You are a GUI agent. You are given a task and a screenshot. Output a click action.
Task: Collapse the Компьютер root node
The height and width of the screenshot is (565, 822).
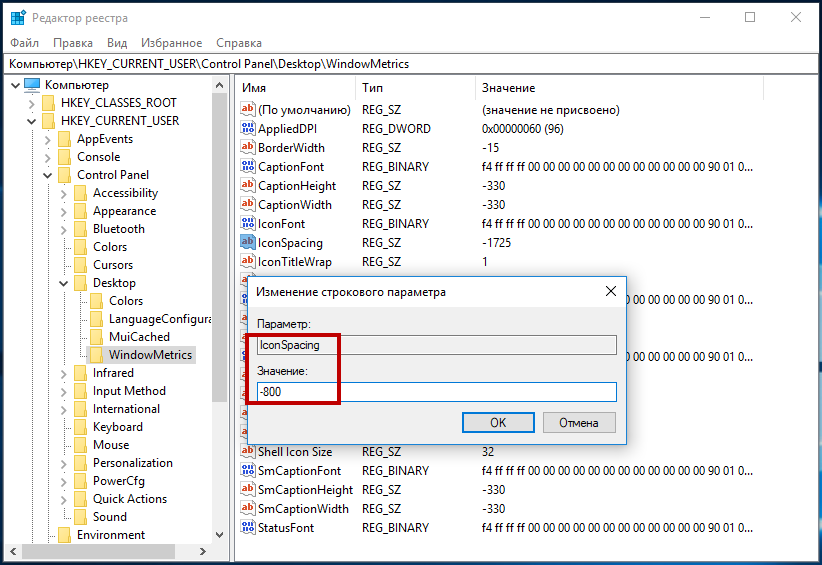15,85
